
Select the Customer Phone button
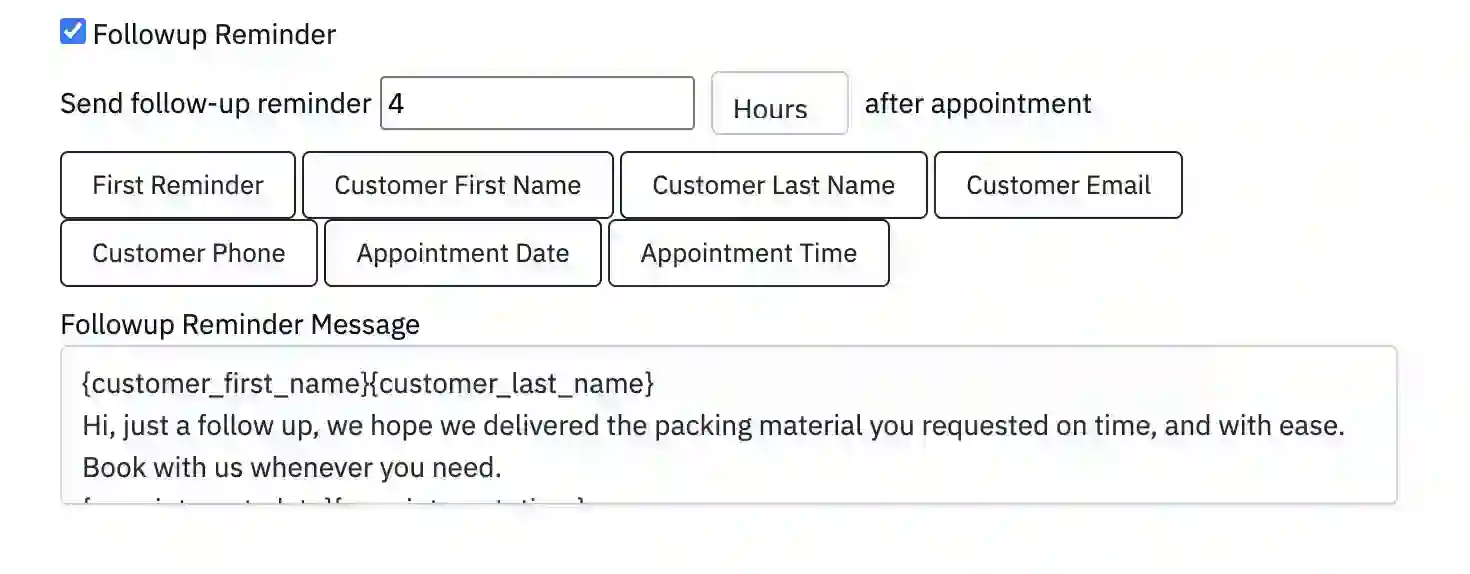tap(189, 253)
